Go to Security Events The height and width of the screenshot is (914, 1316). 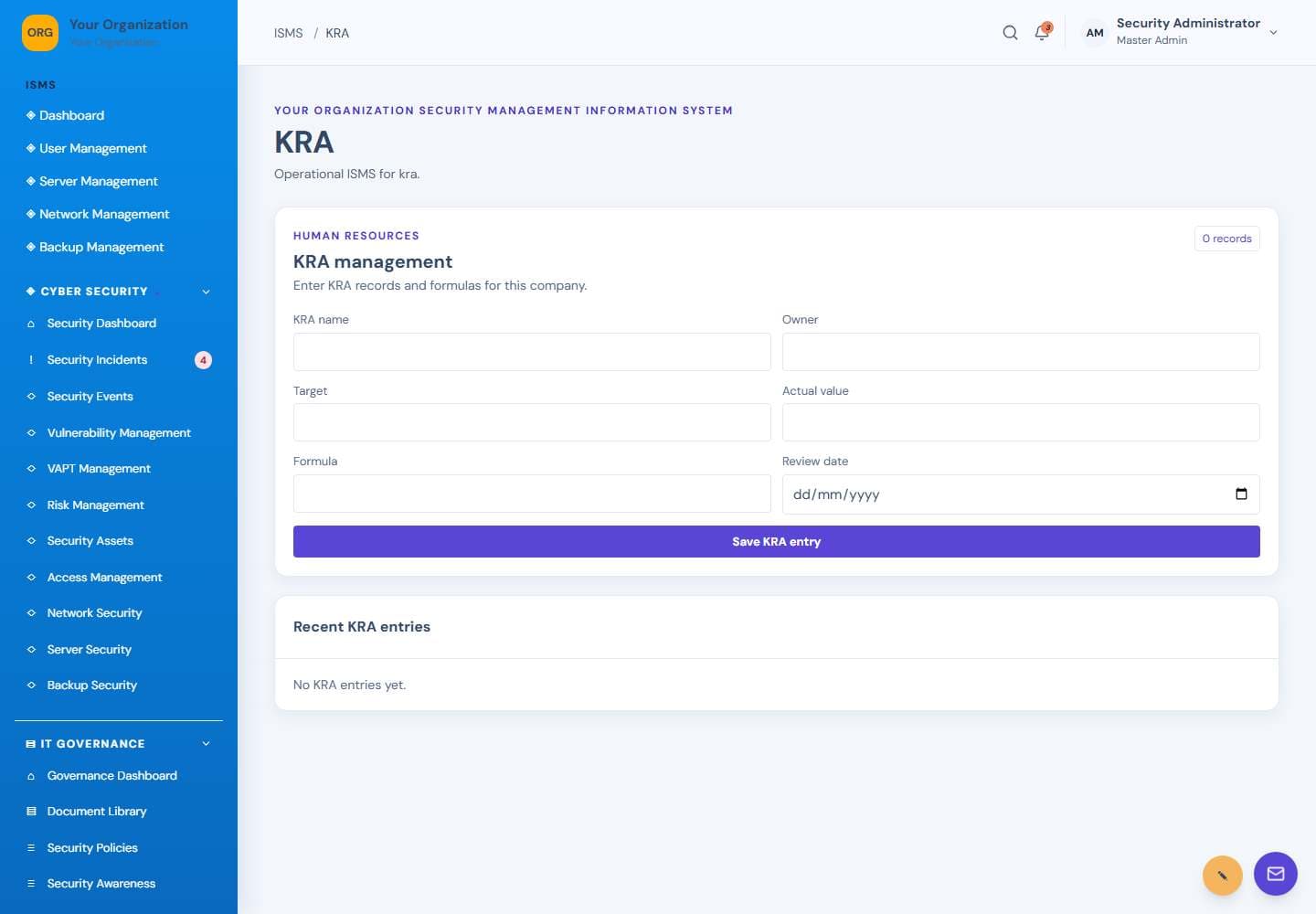(90, 397)
